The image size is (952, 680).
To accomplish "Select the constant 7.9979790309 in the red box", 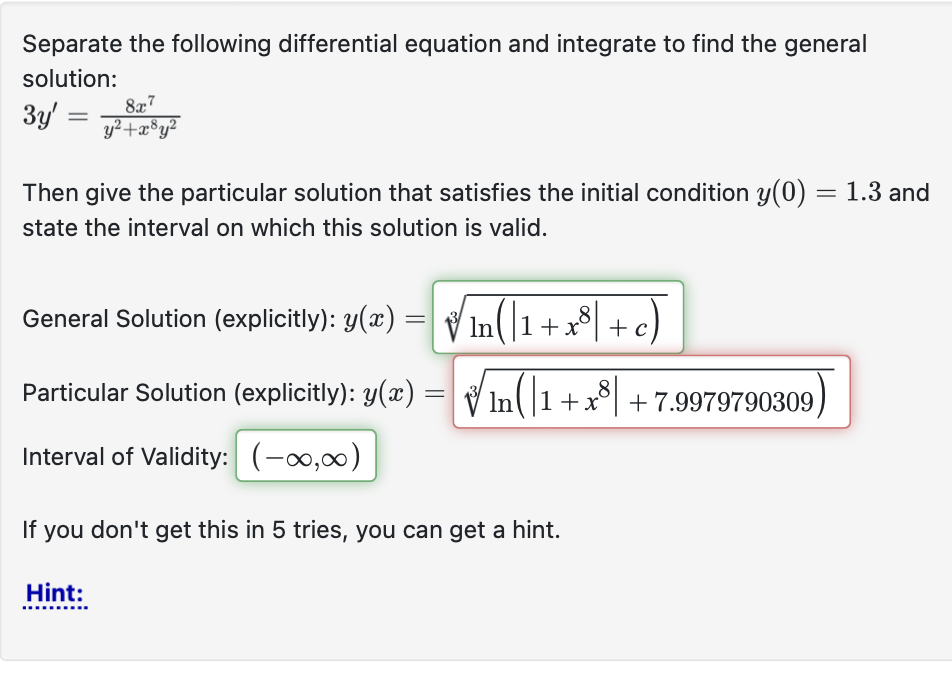I will (737, 398).
